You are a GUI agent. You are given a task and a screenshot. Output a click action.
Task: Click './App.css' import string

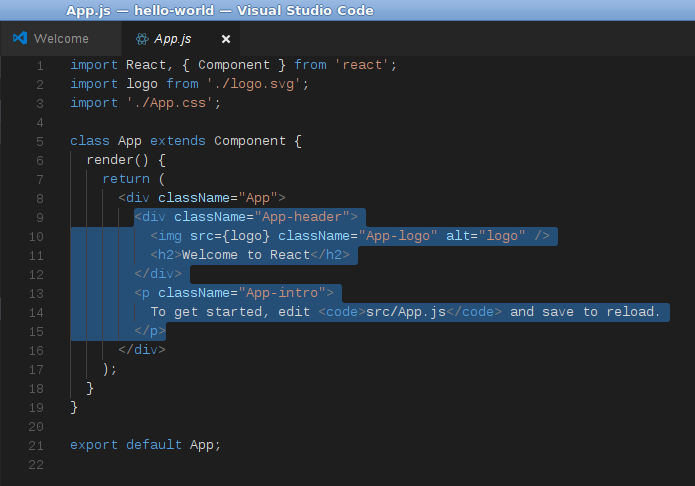pyautogui.click(x=170, y=103)
